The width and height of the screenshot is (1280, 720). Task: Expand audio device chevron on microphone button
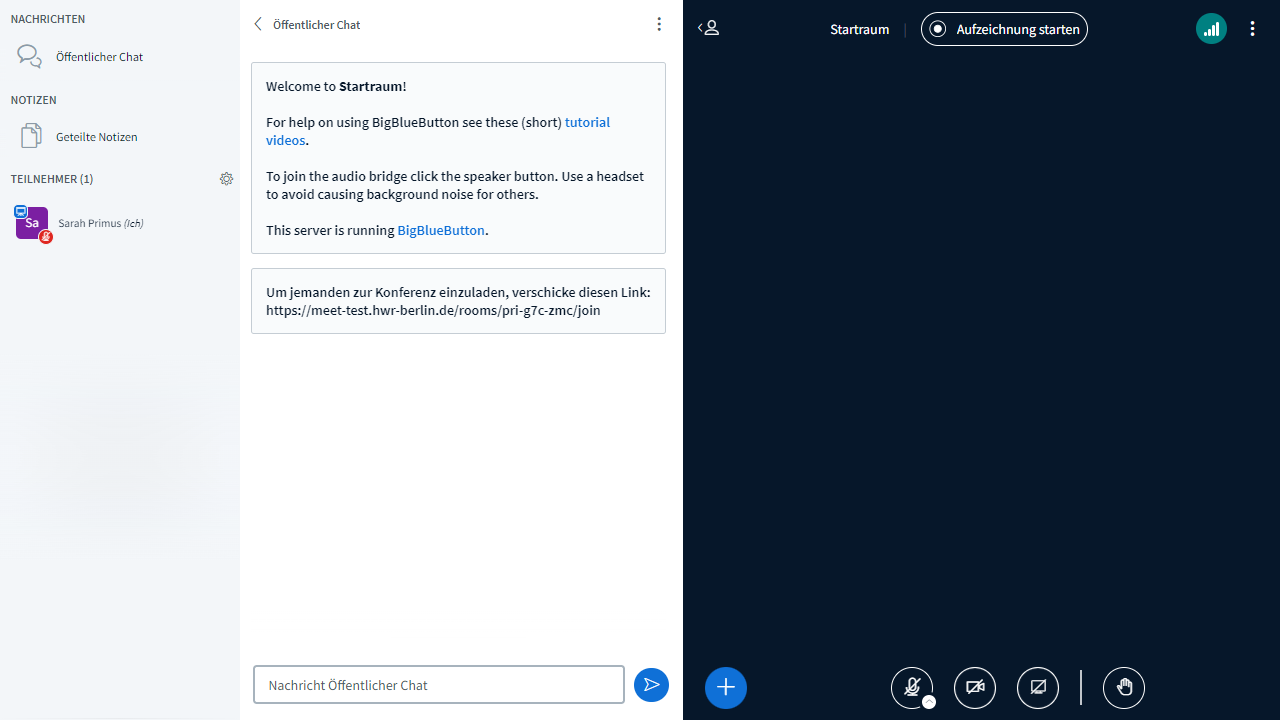[x=929, y=702]
